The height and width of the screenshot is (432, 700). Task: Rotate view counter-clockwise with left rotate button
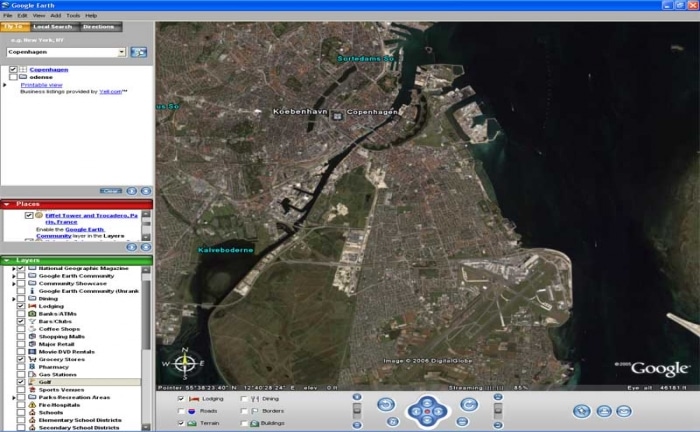pyautogui.click(x=386, y=403)
